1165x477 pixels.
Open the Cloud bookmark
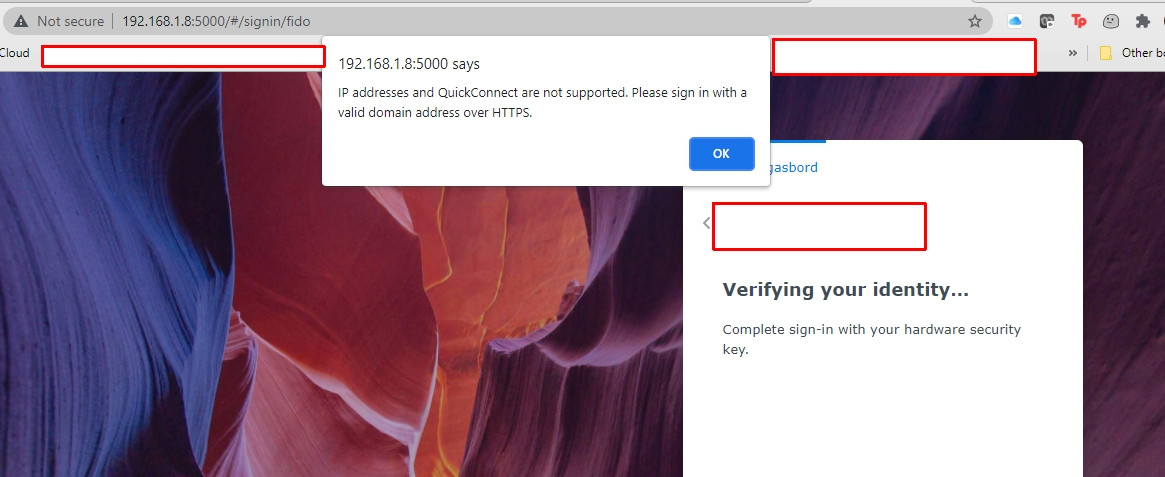[14, 53]
